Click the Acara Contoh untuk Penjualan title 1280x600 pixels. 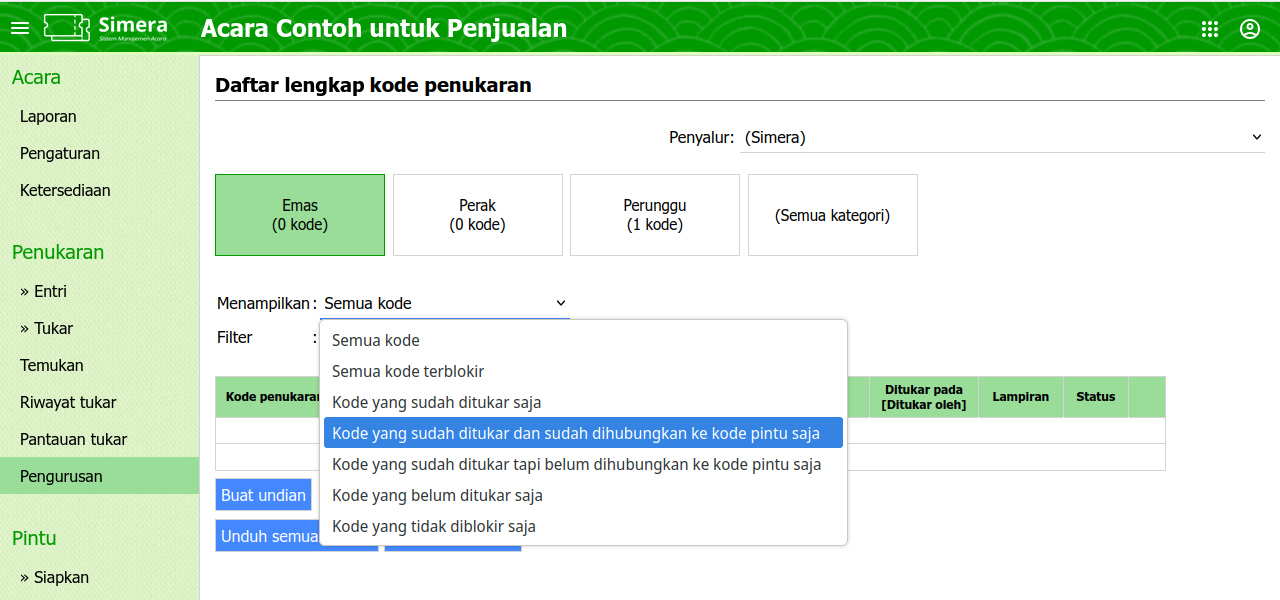(x=384, y=28)
